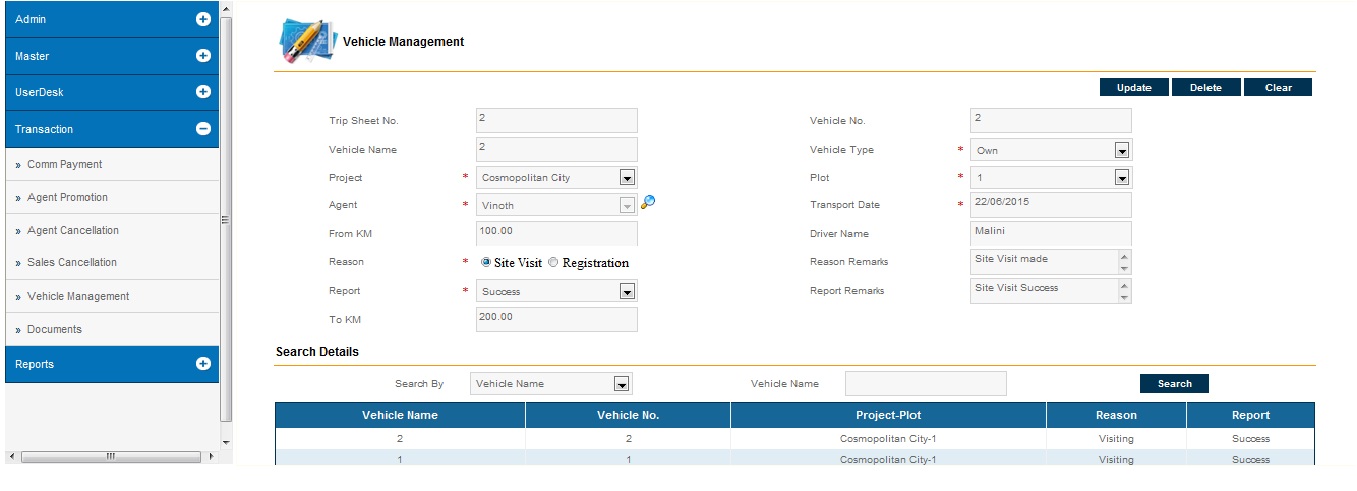Screen dimensions: 1357x491
Task: Expand the UserDesk section plus icon
Action: [203, 92]
